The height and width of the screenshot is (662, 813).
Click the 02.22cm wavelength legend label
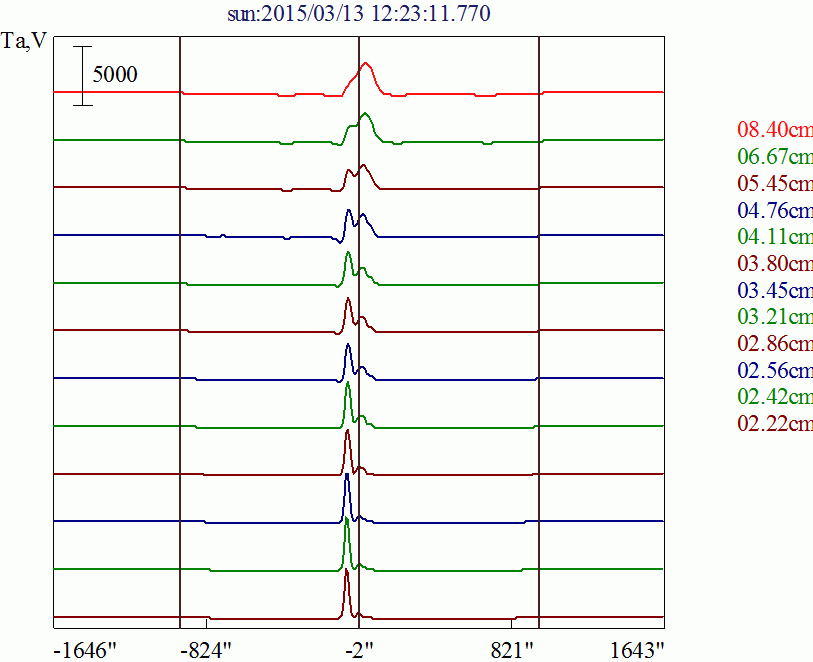click(775, 424)
